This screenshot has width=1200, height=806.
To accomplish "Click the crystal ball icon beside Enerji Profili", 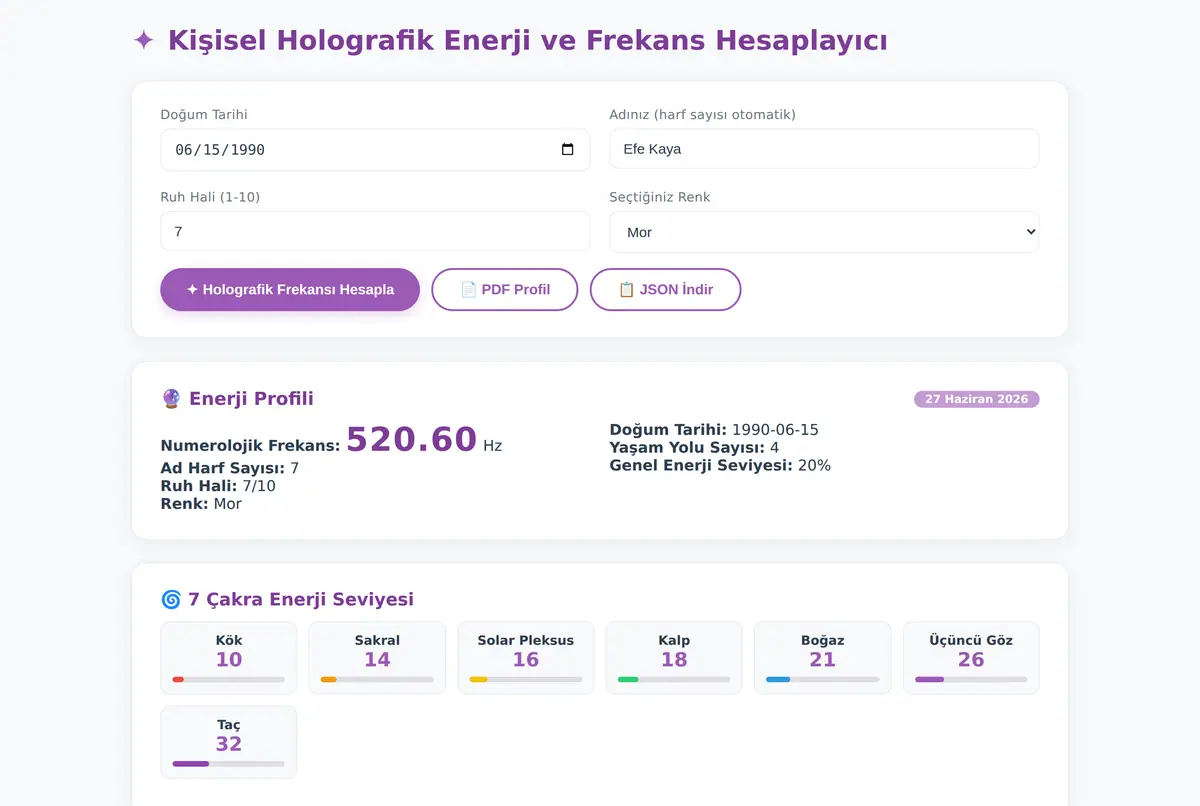I will pyautogui.click(x=171, y=399).
